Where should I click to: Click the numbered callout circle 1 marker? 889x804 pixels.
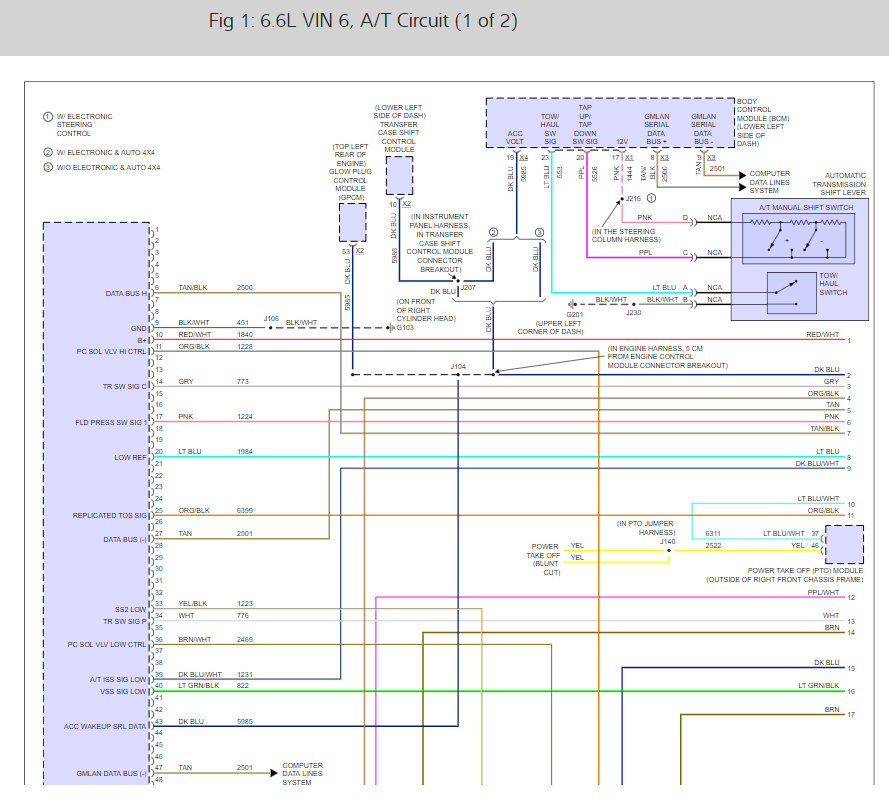click(650, 198)
